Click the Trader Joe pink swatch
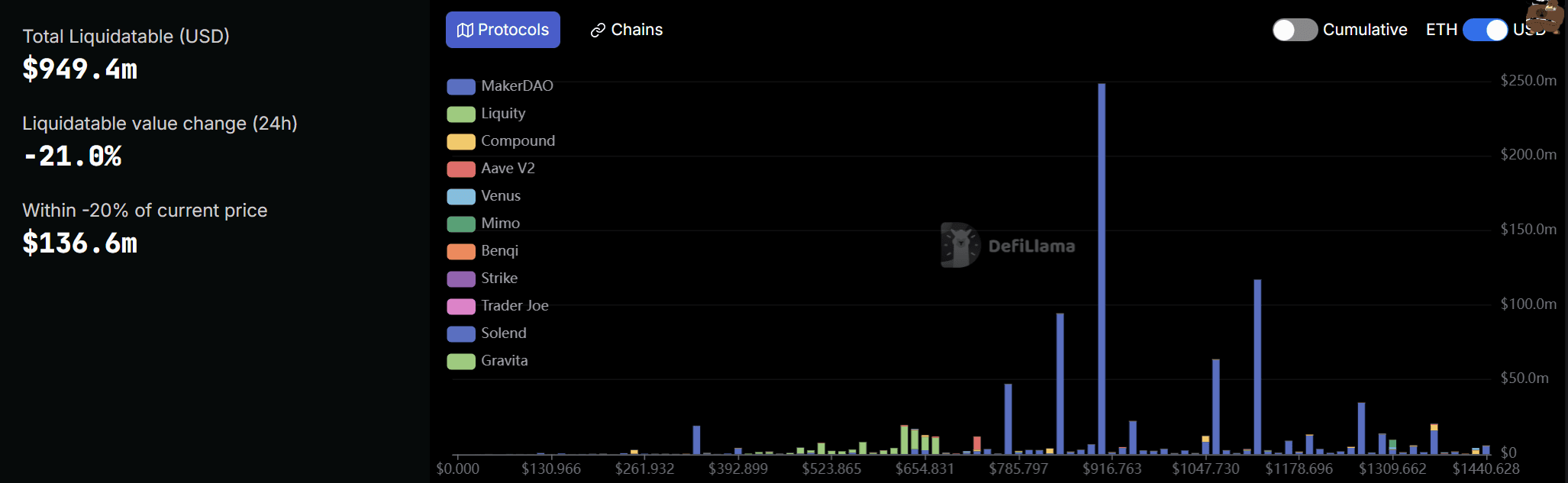The width and height of the screenshot is (1568, 483). pos(461,306)
